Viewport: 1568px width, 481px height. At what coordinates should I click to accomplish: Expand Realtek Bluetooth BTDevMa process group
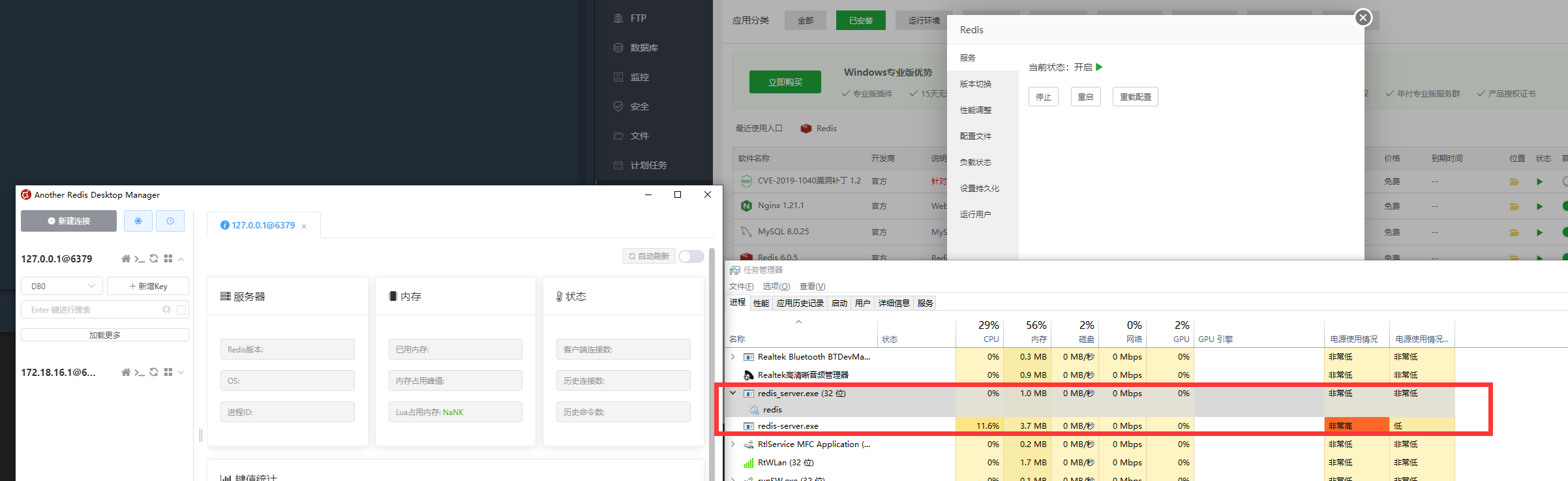733,357
